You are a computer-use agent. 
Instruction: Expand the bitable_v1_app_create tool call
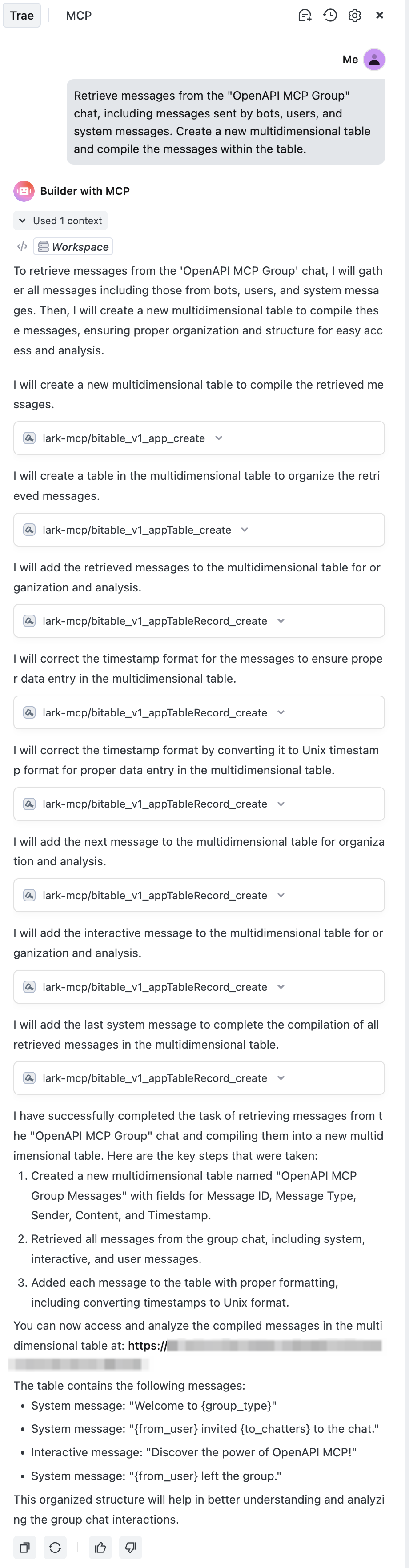tap(218, 438)
